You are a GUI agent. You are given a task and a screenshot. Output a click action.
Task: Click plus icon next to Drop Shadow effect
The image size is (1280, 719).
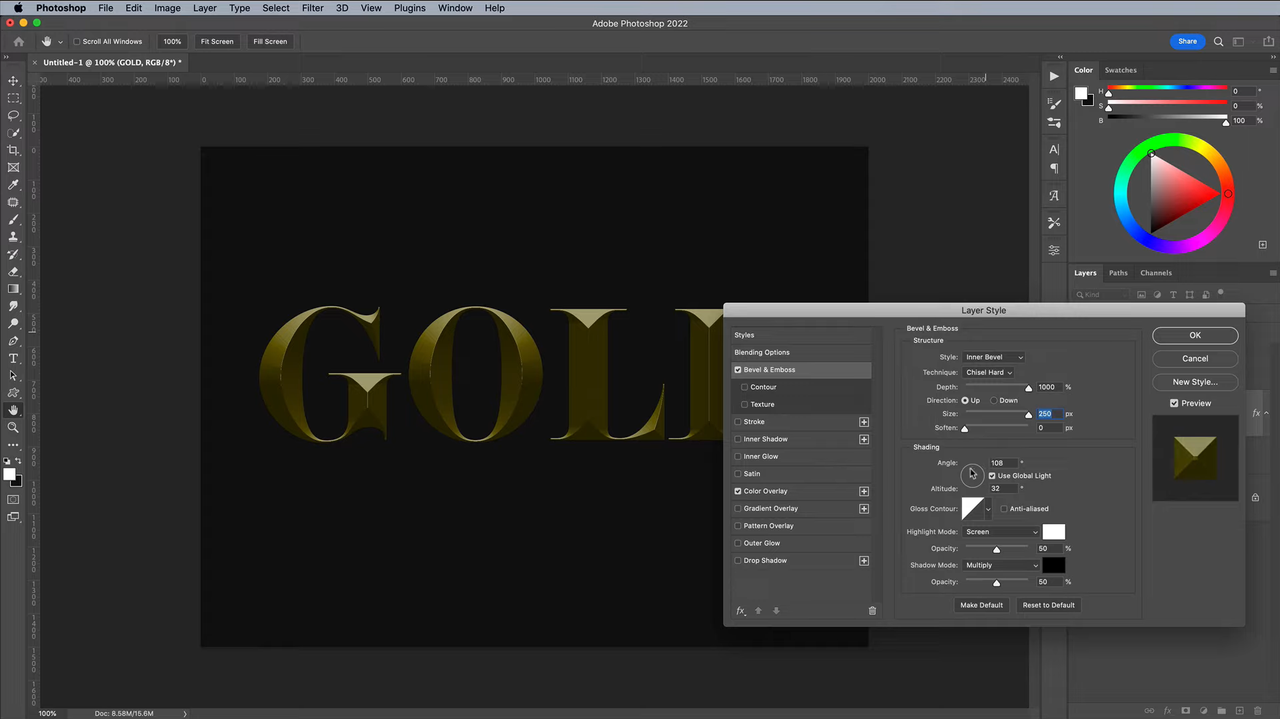click(864, 561)
